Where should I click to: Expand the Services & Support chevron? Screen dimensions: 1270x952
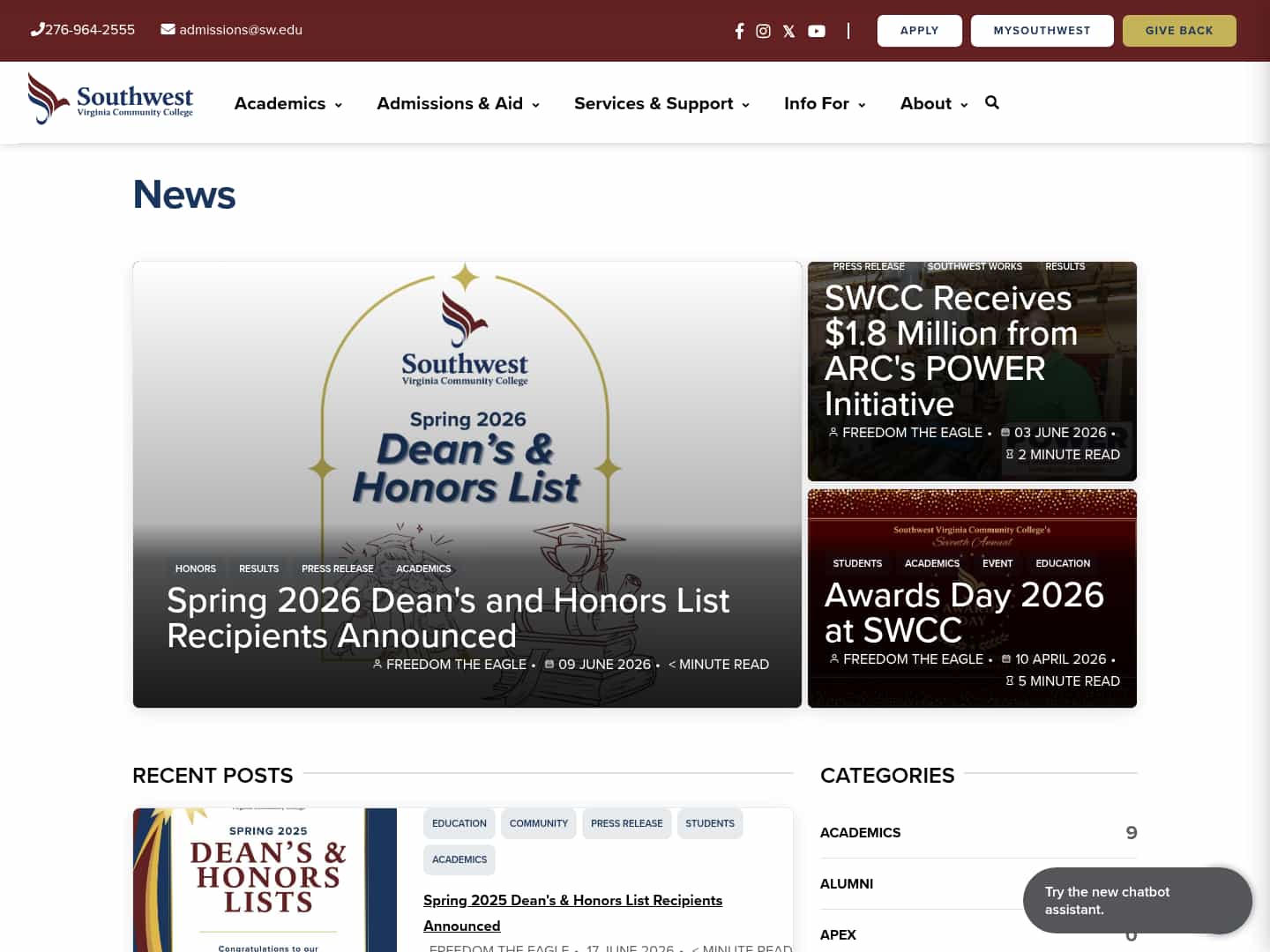click(745, 105)
